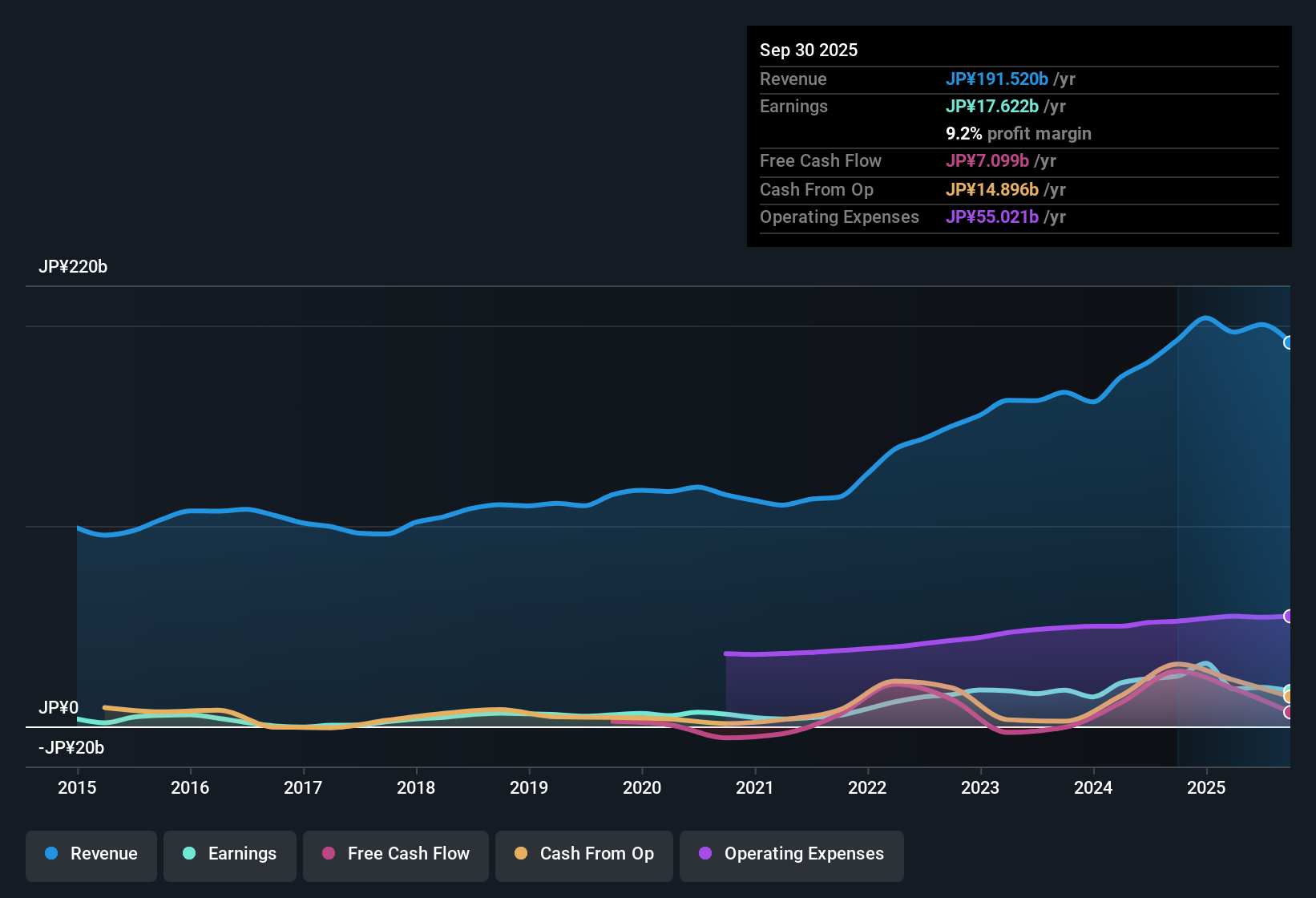Disable the Operating Expenses series from the legend
This screenshot has width=1316, height=898.
point(791,854)
